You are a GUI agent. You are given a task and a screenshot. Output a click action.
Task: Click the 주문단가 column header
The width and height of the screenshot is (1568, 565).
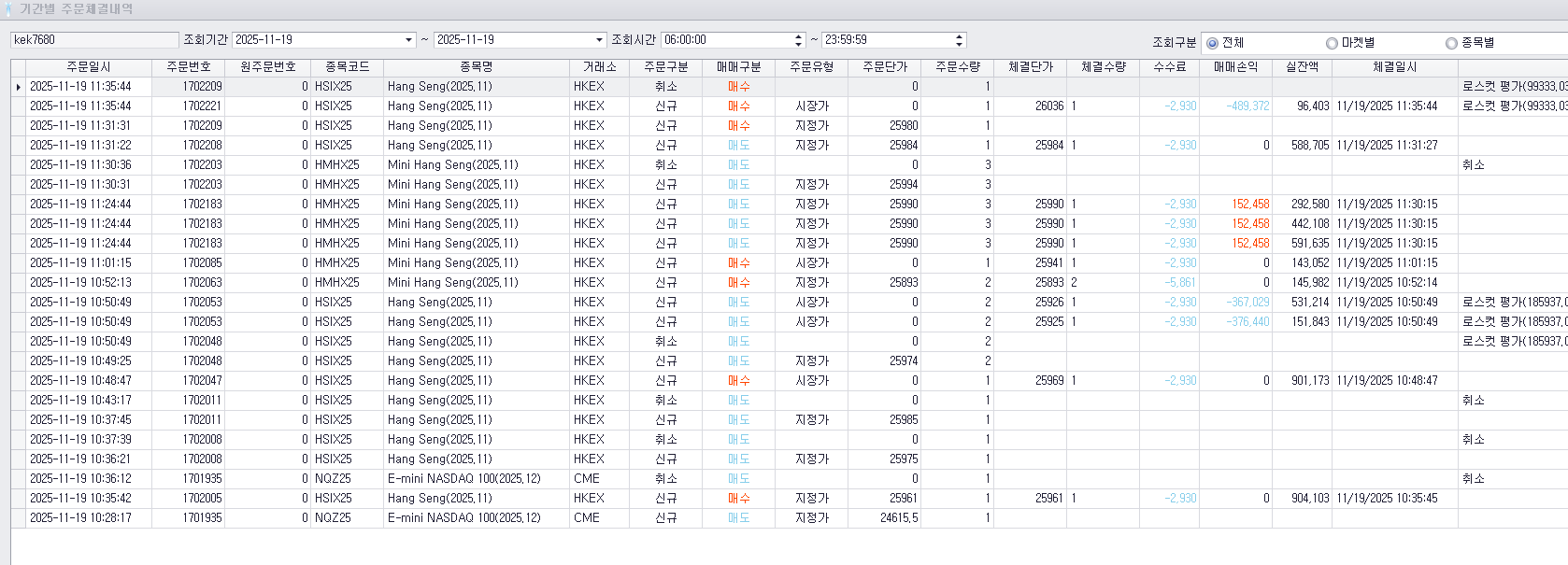(885, 67)
